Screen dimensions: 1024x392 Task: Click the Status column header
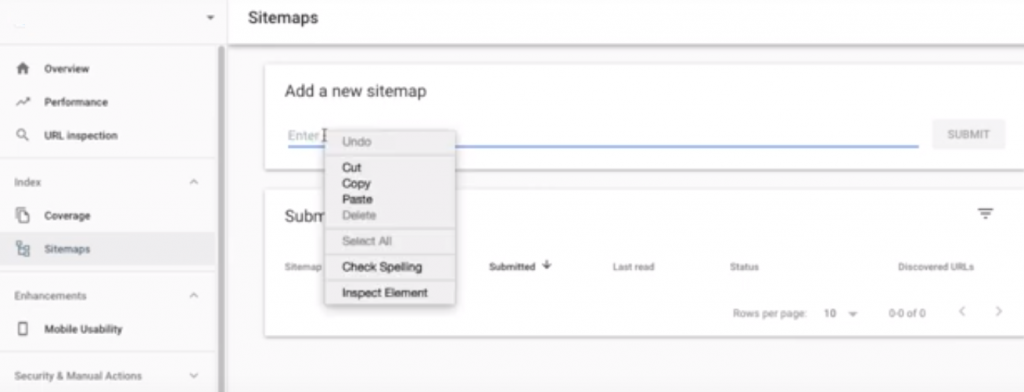pos(744,267)
